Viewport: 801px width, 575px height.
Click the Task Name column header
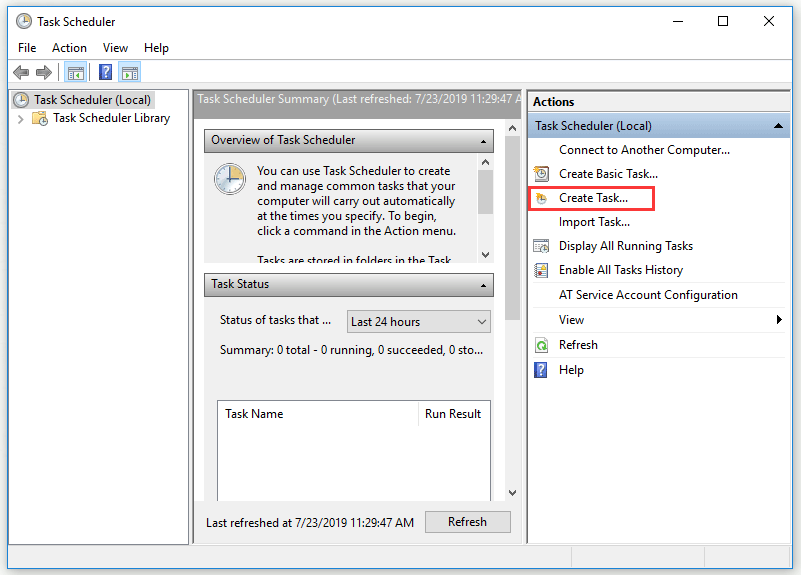click(x=318, y=414)
